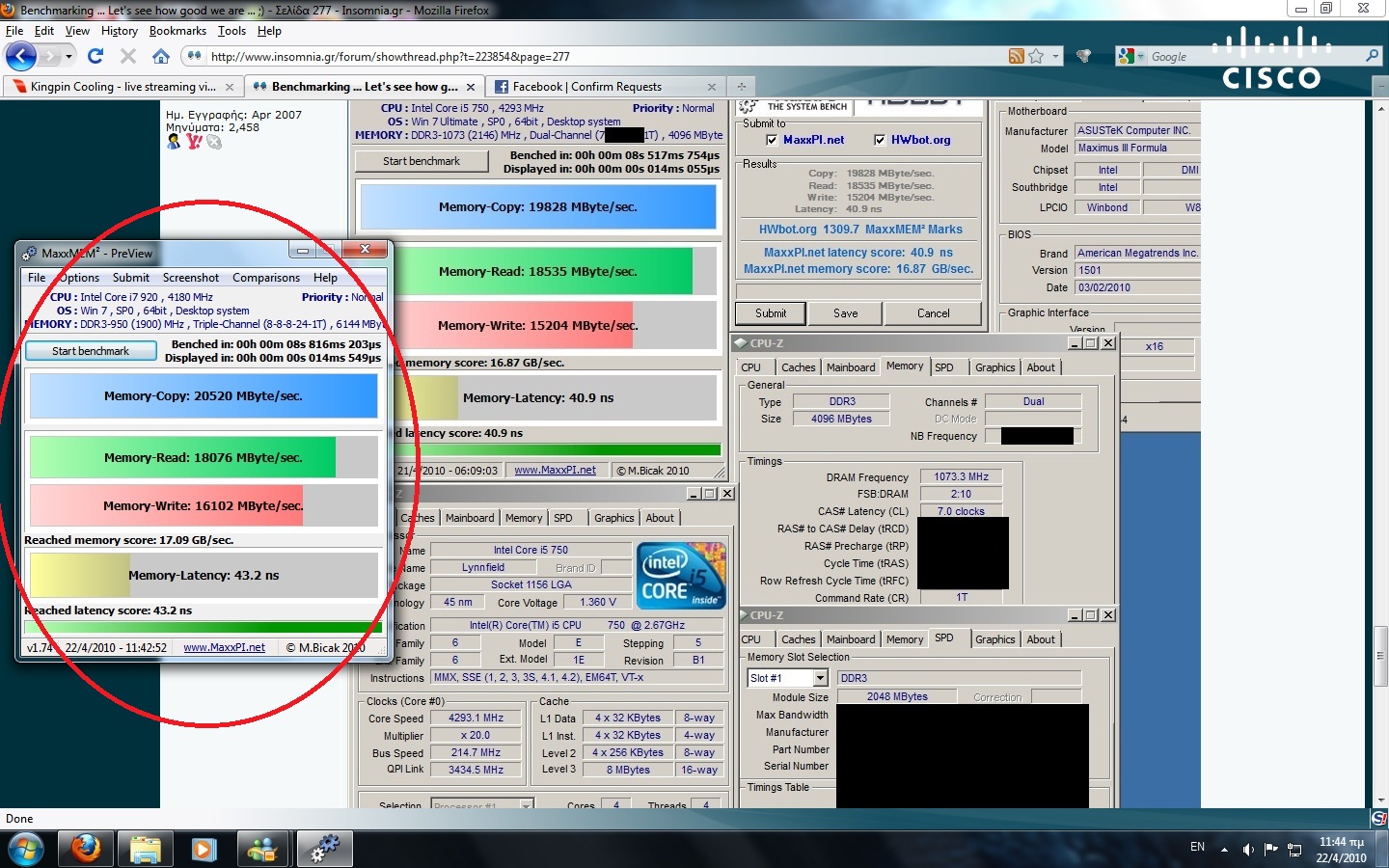Image resolution: width=1389 pixels, height=868 pixels.
Task: Open the Firefox File menu
Action: tap(14, 31)
